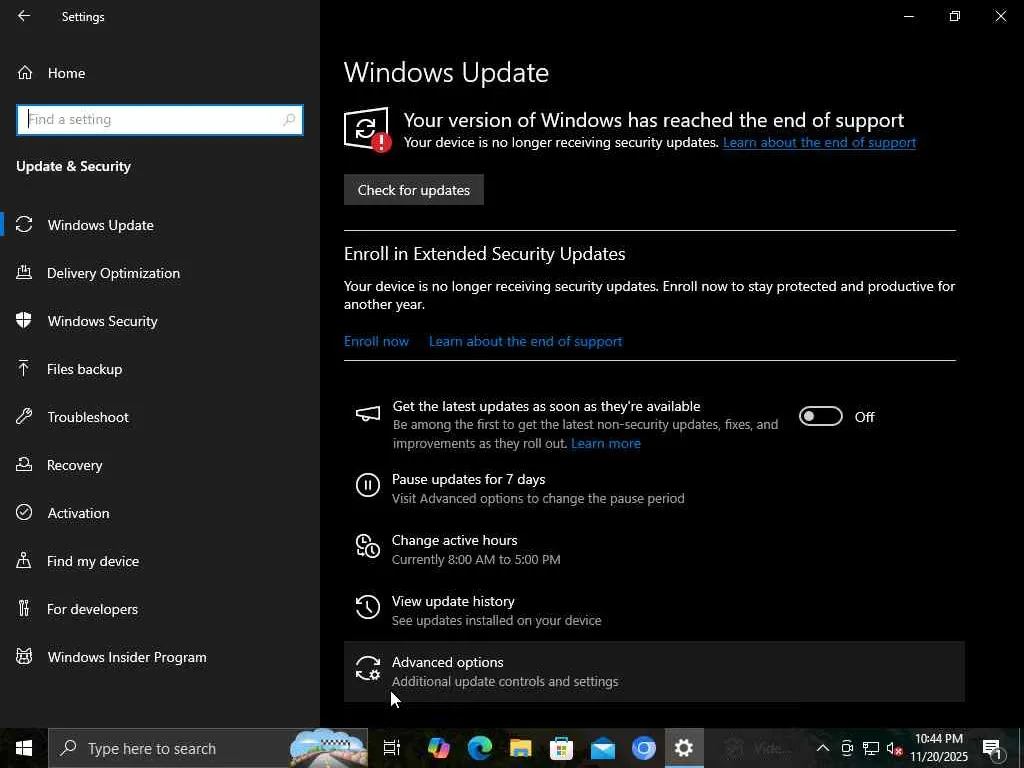Open Learn about the end of support beside Enroll now

pyautogui.click(x=526, y=342)
